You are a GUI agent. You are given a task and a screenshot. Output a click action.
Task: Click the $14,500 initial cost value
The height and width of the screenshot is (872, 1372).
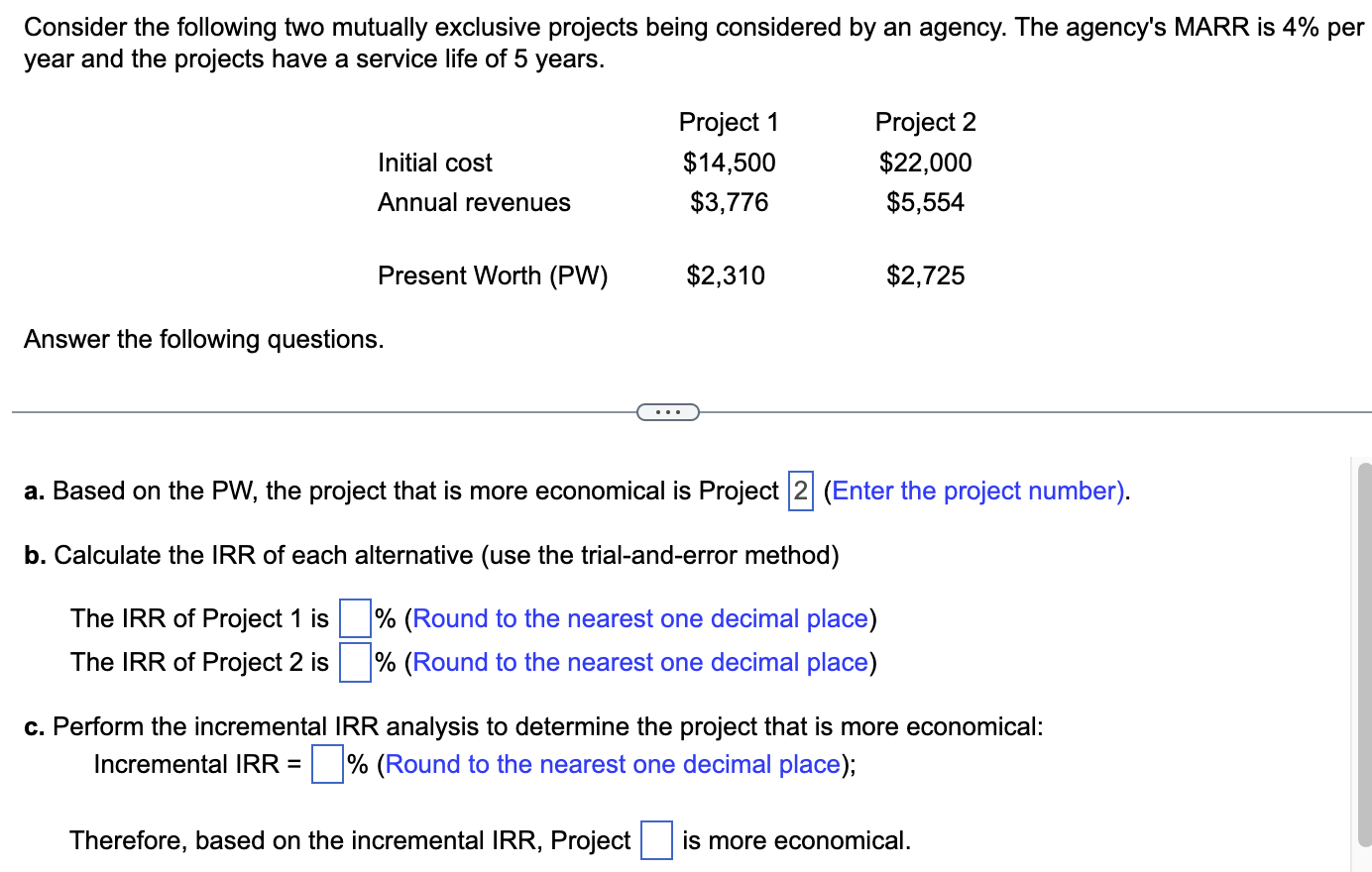tap(730, 162)
